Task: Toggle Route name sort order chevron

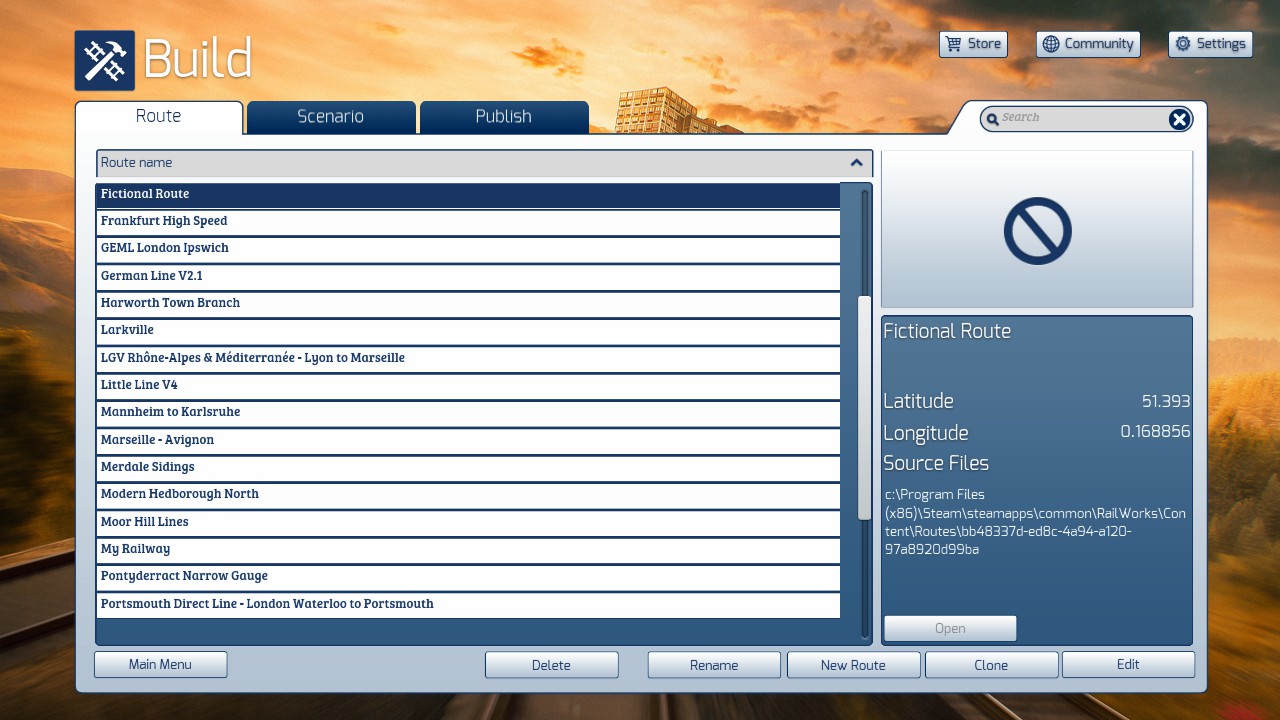Action: click(856, 163)
